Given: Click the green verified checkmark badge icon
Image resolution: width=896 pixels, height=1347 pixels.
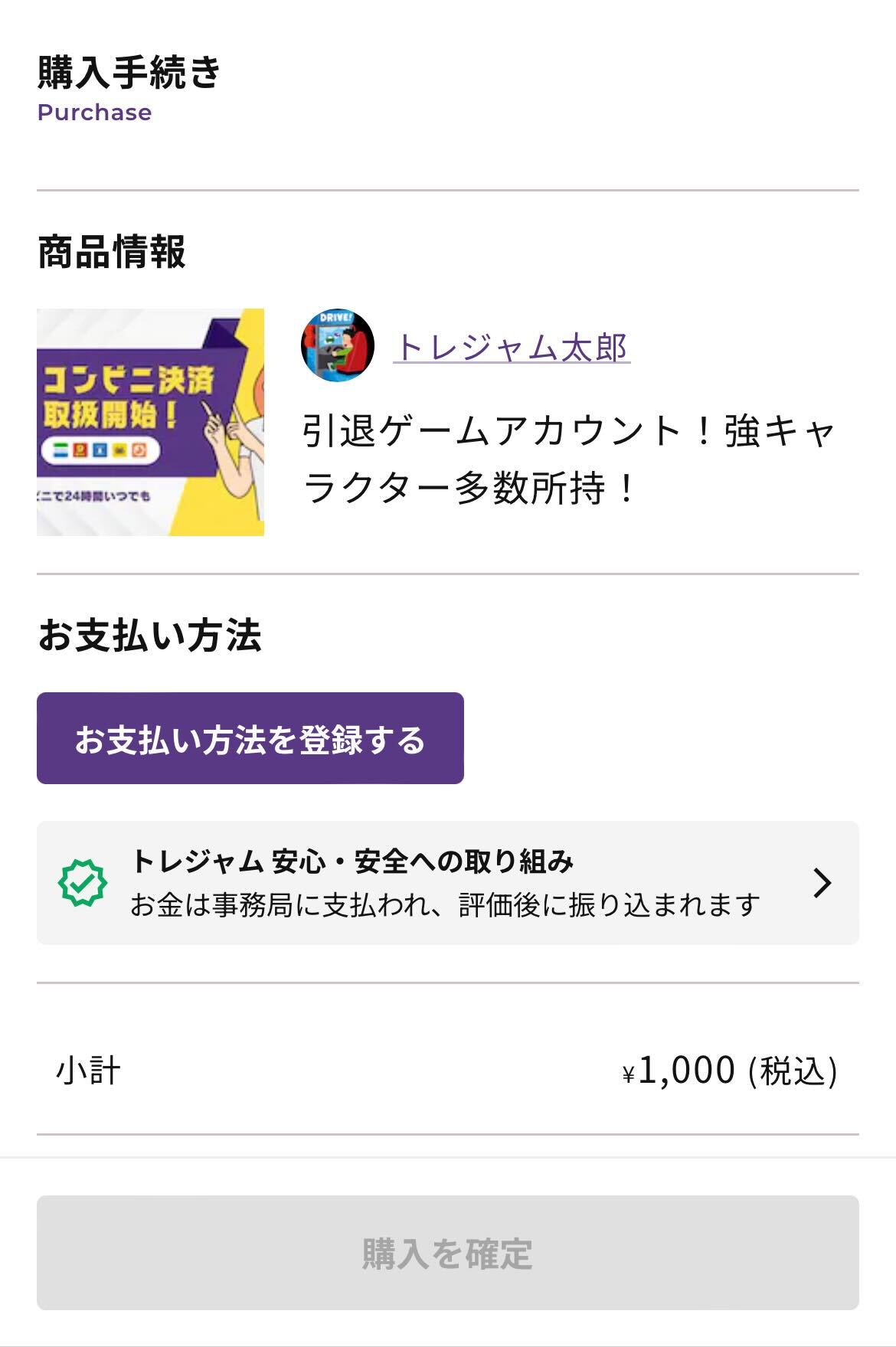Looking at the screenshot, I should 83,883.
